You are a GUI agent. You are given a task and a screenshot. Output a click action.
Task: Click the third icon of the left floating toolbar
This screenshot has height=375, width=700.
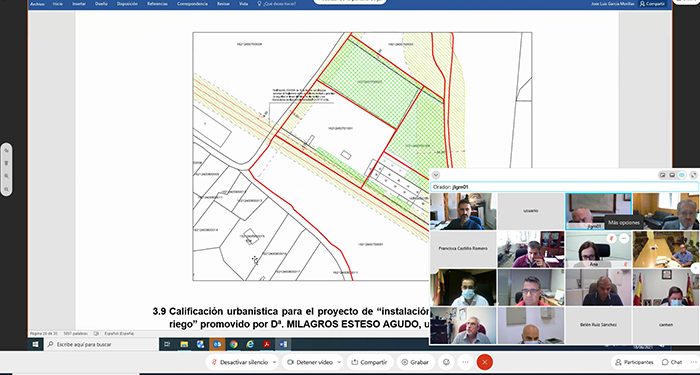(x=6, y=176)
